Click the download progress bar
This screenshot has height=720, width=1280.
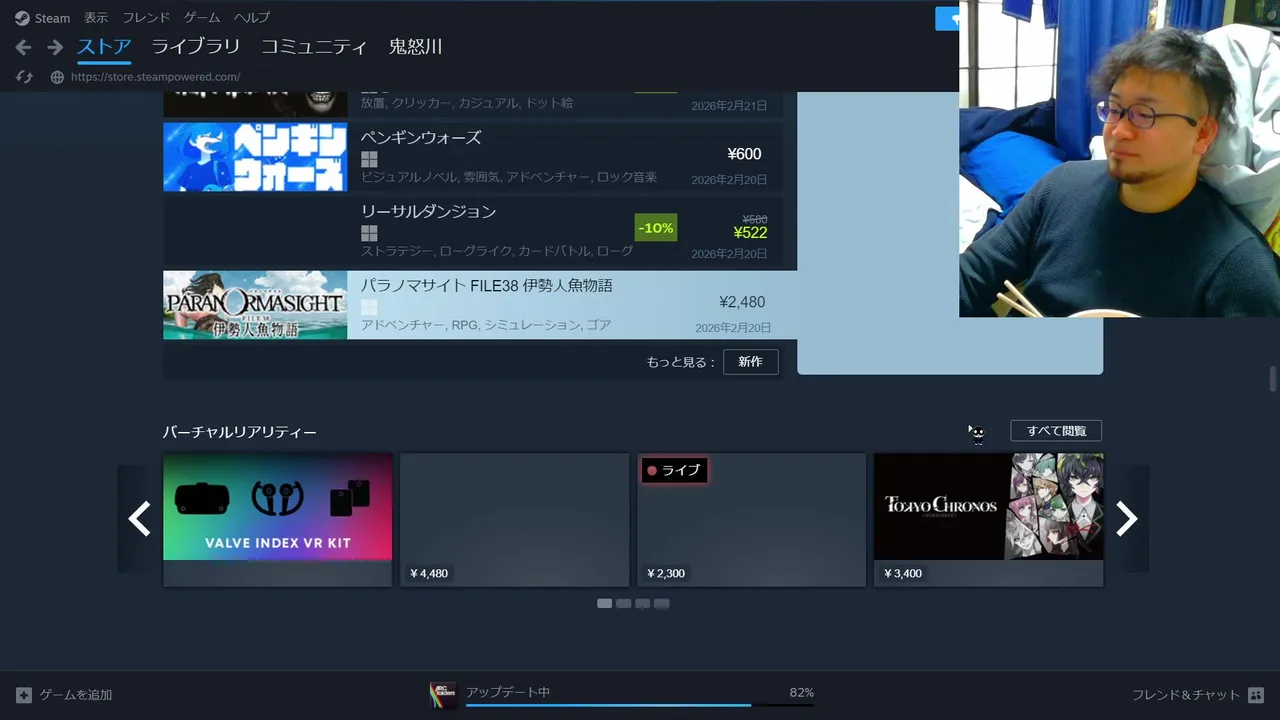point(640,705)
